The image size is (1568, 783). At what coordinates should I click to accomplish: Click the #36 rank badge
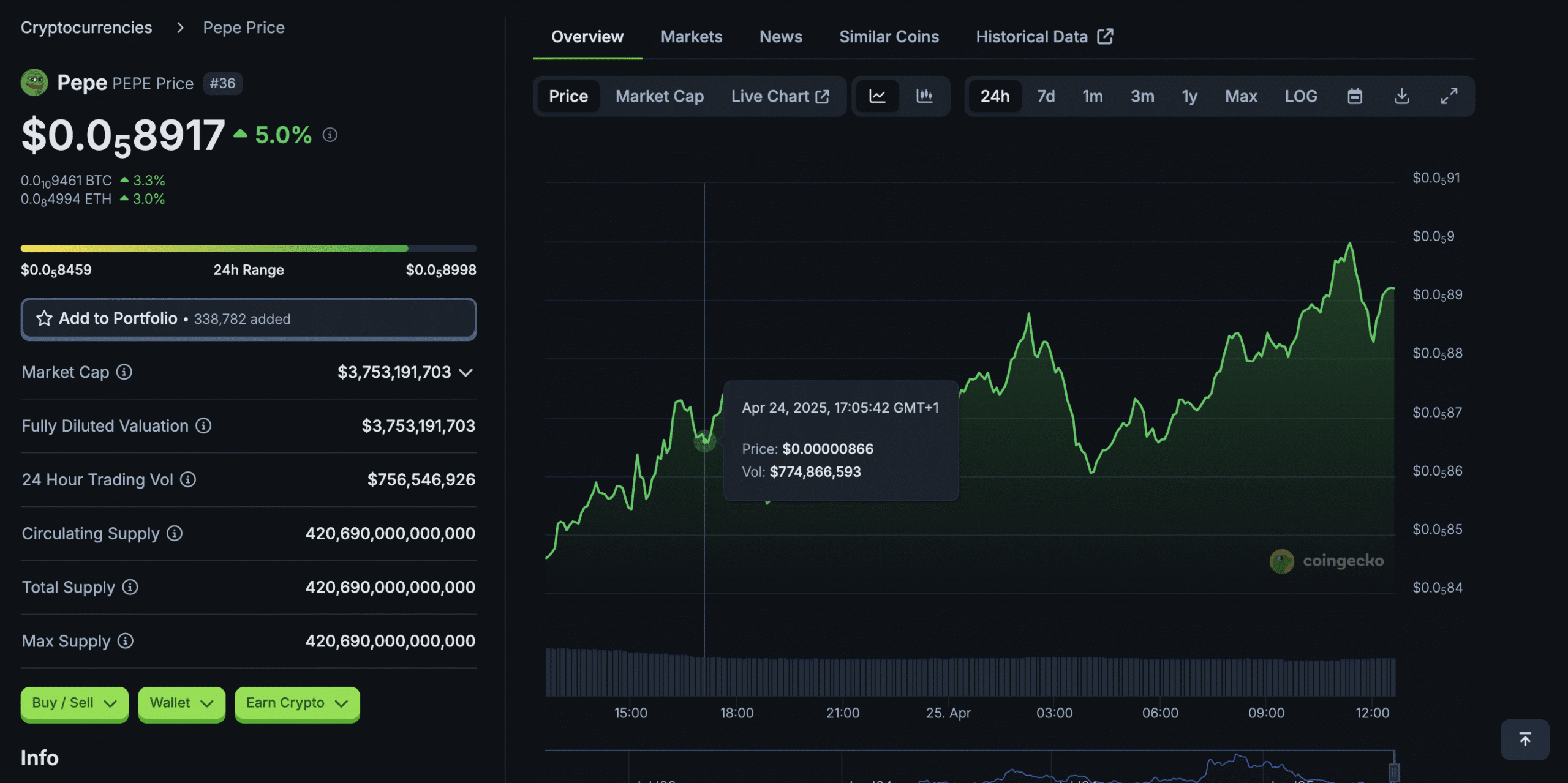(x=222, y=83)
